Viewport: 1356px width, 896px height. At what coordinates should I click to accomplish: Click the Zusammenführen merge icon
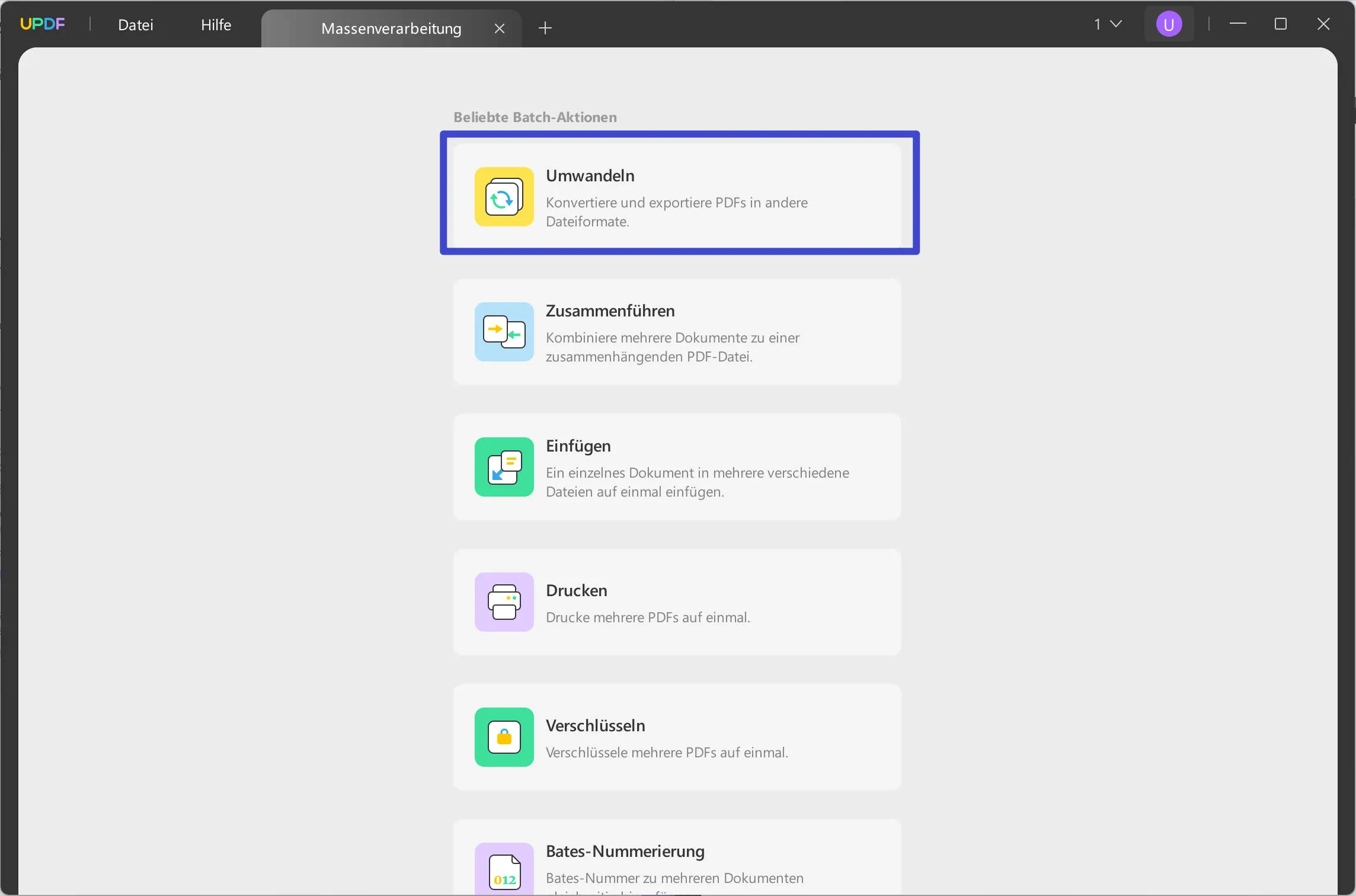tap(504, 332)
